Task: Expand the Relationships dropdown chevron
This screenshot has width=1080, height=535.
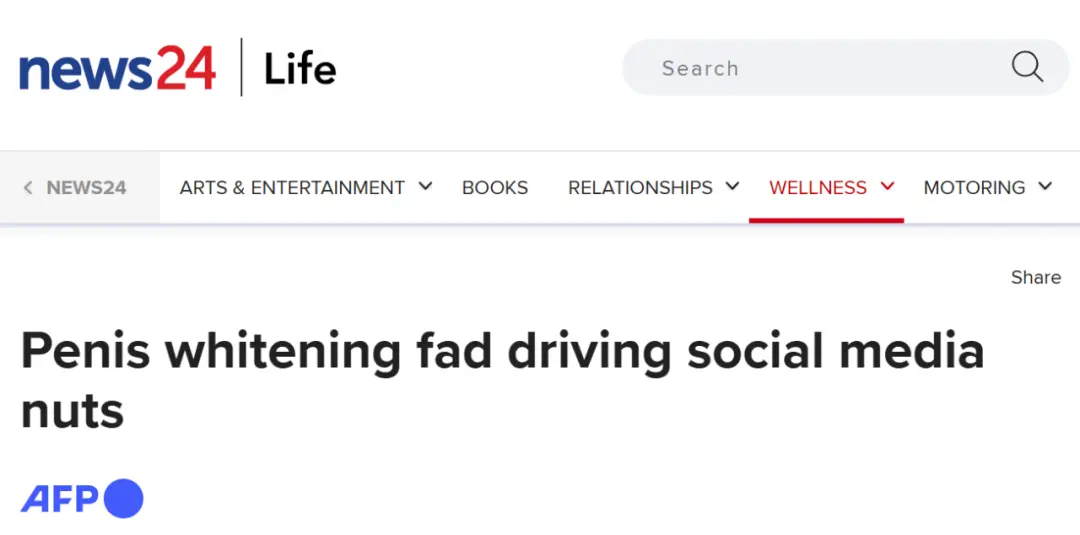Action: click(732, 186)
